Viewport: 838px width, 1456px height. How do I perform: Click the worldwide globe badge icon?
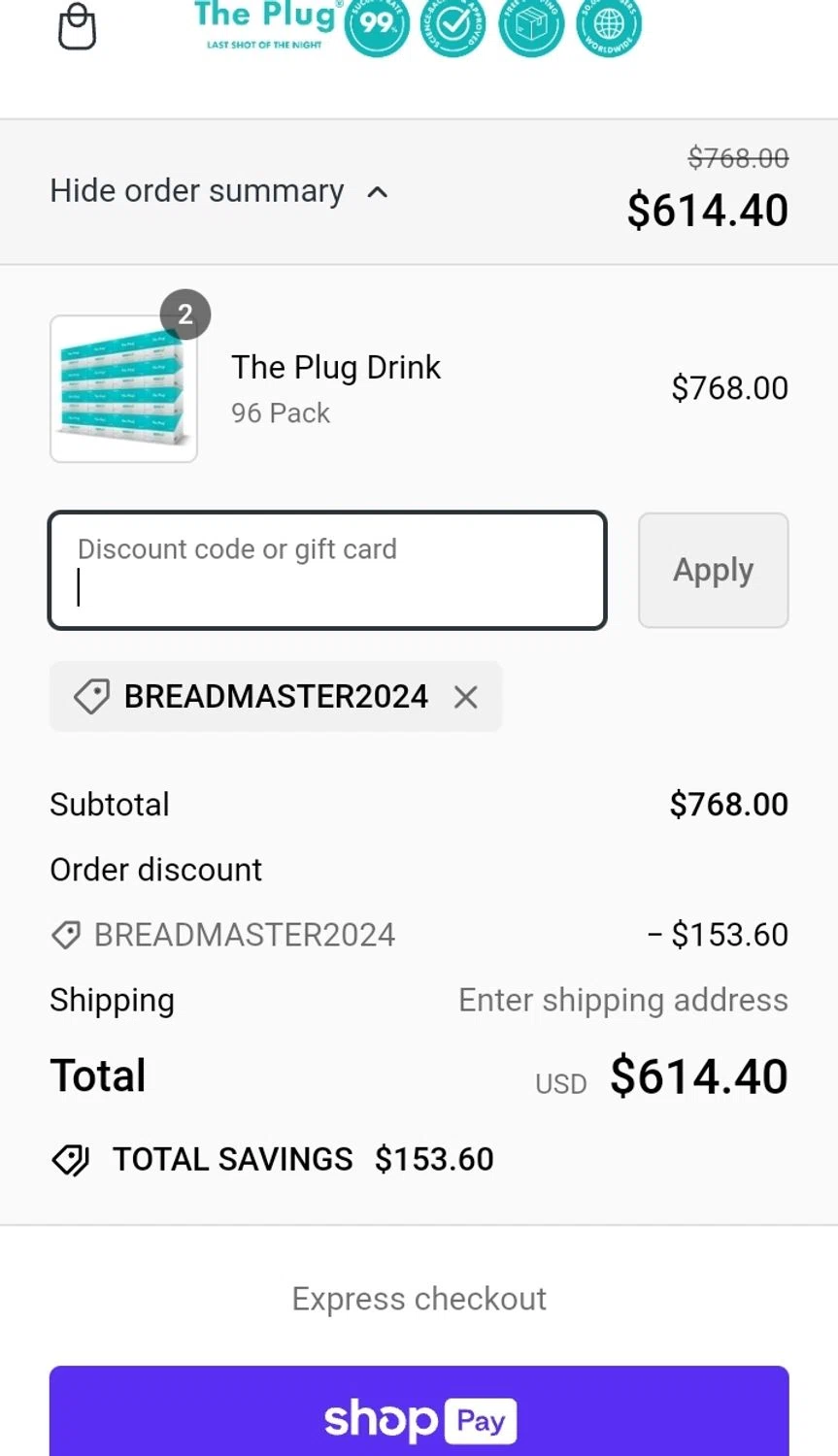pos(609,25)
